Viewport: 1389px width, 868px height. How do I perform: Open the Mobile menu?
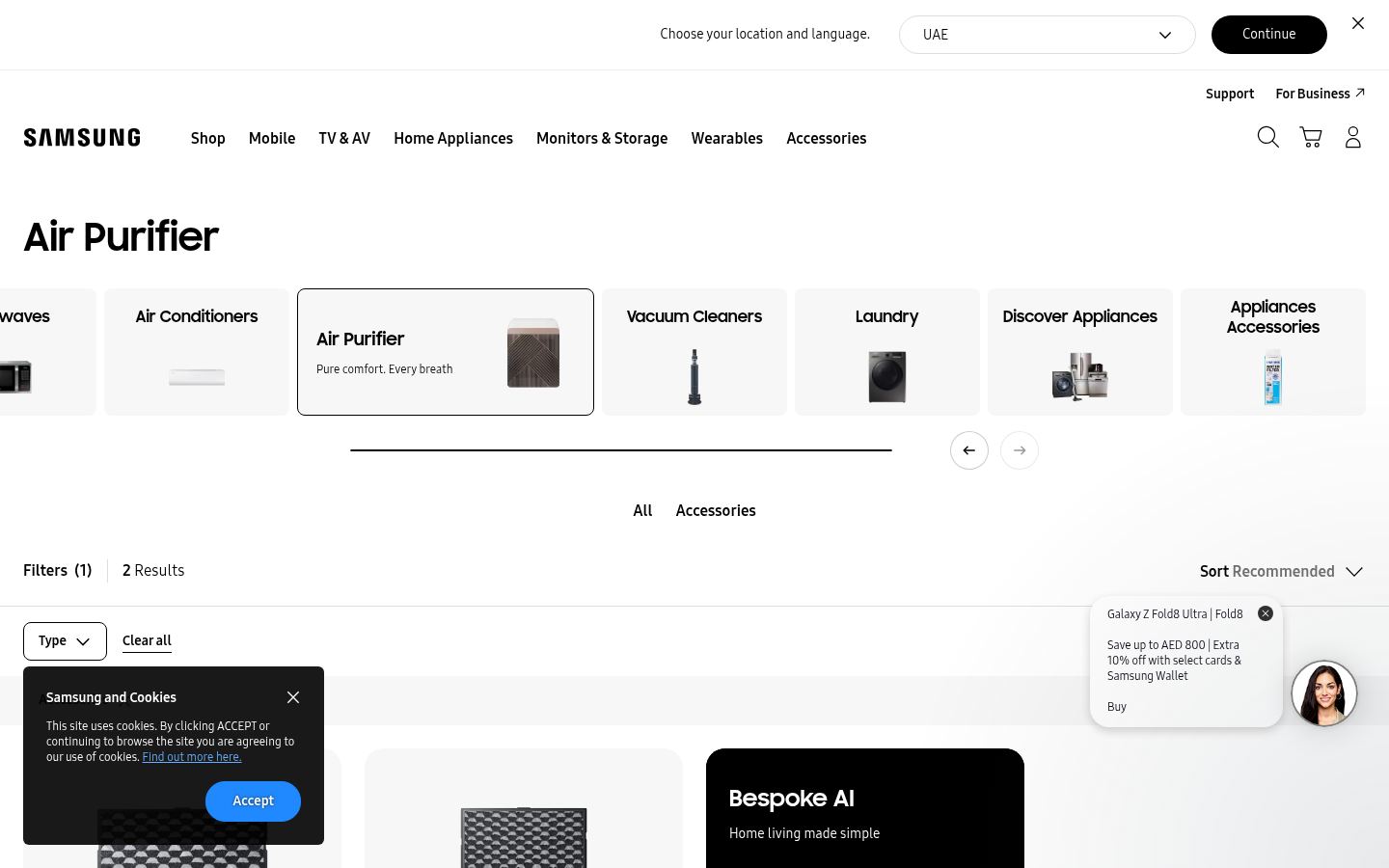pyautogui.click(x=272, y=139)
